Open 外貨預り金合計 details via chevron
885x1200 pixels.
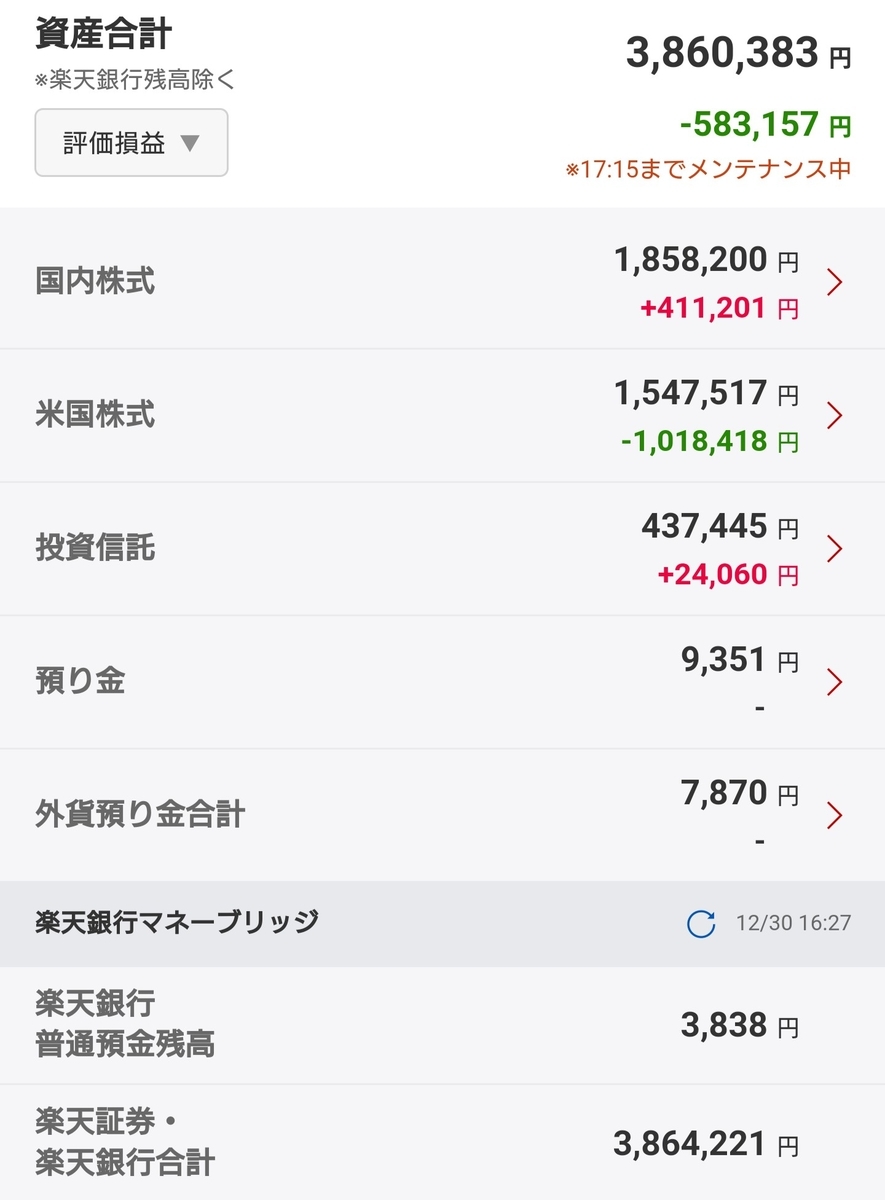(x=835, y=816)
